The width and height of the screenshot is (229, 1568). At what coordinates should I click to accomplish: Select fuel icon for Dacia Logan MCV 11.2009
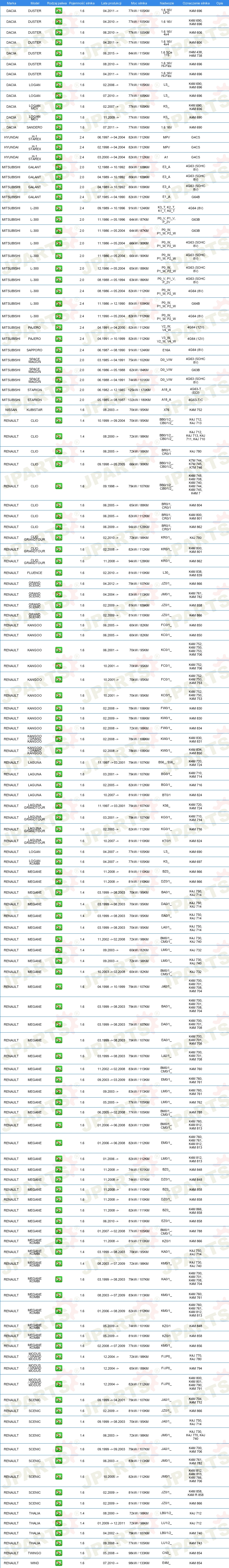point(59,117)
